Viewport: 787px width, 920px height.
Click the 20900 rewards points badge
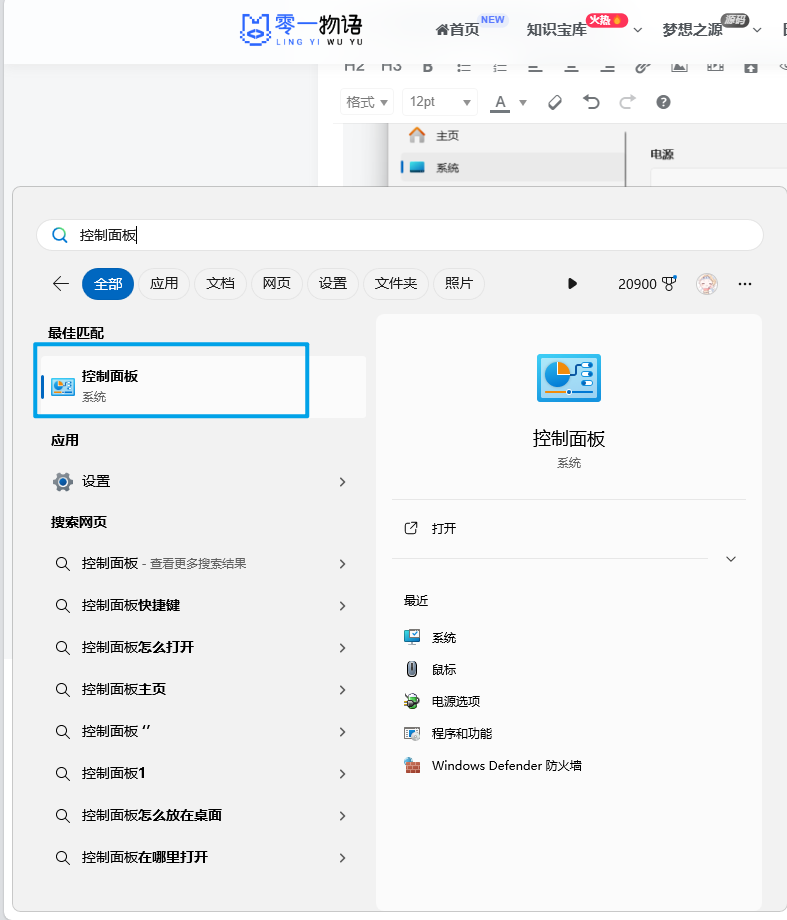pyautogui.click(x=647, y=284)
